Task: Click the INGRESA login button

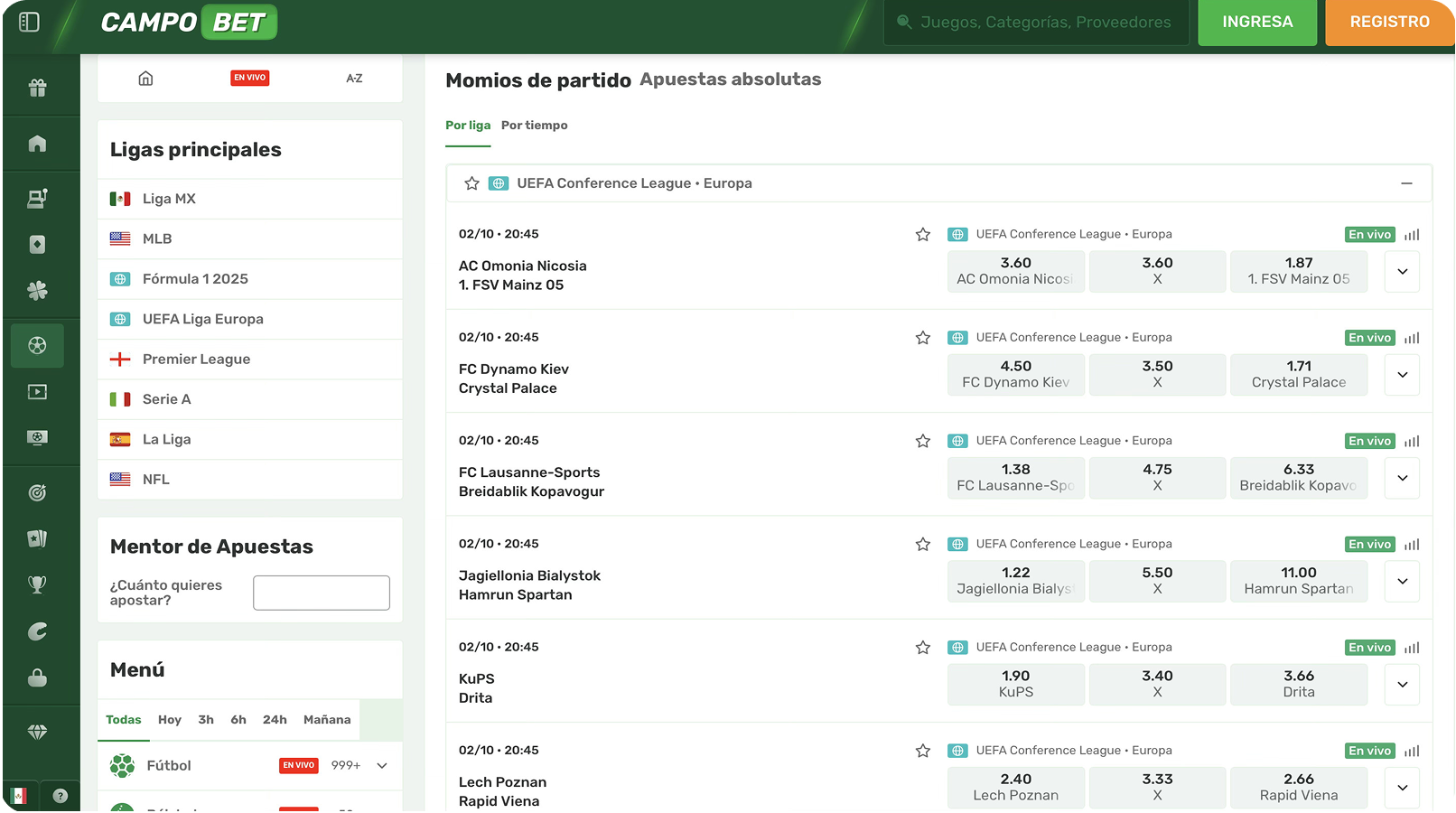Action: (x=1256, y=23)
